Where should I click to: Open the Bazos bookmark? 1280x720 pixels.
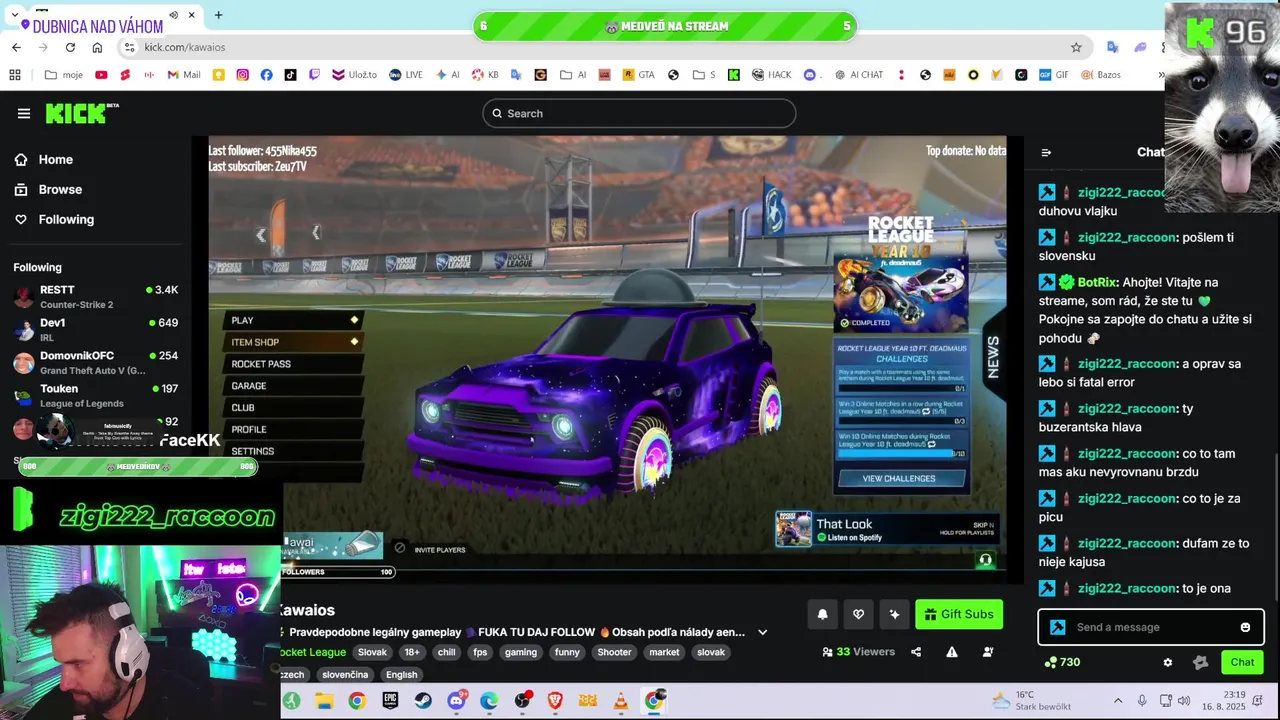1101,75
